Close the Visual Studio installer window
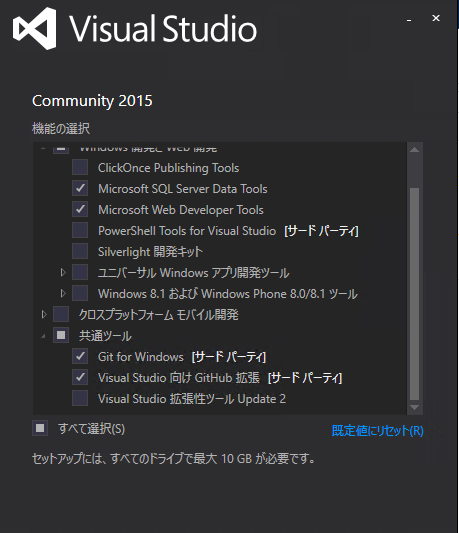Image resolution: width=459 pixels, height=533 pixels. 436,18
